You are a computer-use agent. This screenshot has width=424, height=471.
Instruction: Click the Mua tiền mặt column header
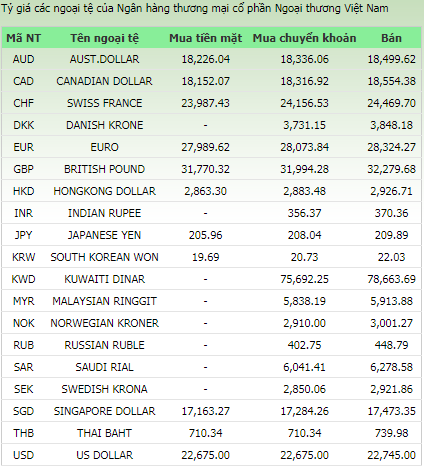coord(205,38)
